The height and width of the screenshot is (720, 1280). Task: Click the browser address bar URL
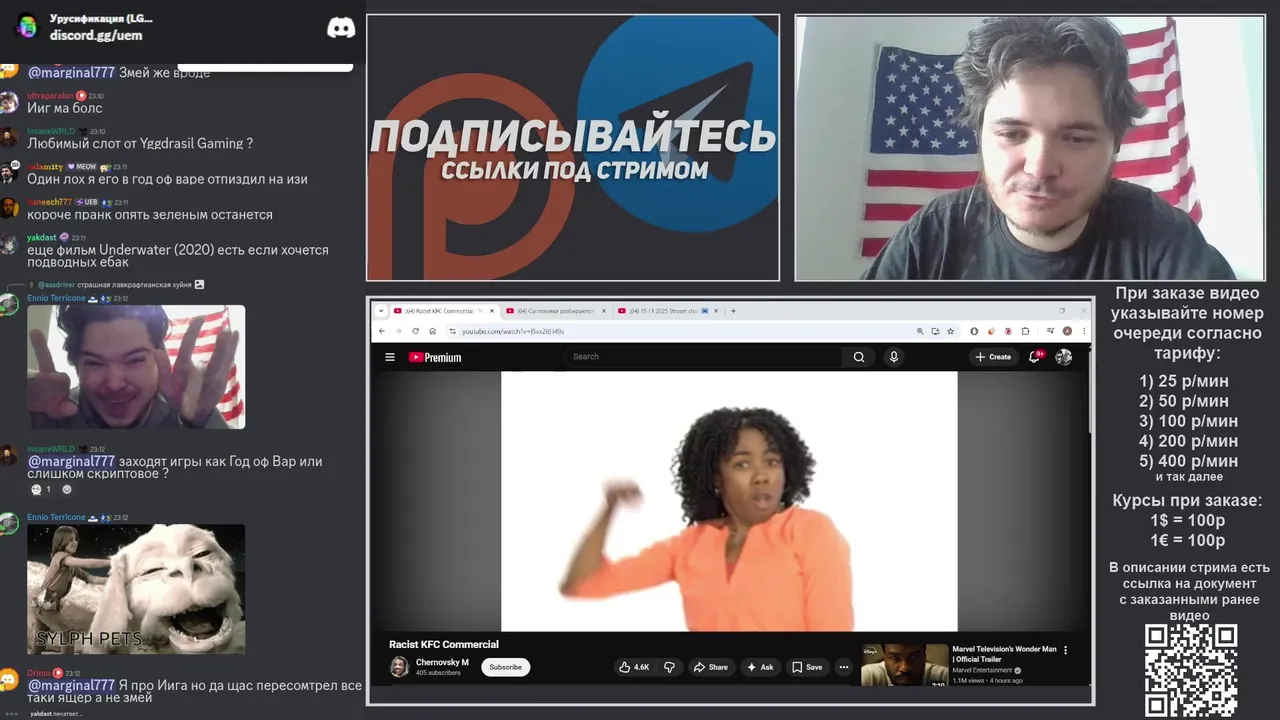pos(513,331)
